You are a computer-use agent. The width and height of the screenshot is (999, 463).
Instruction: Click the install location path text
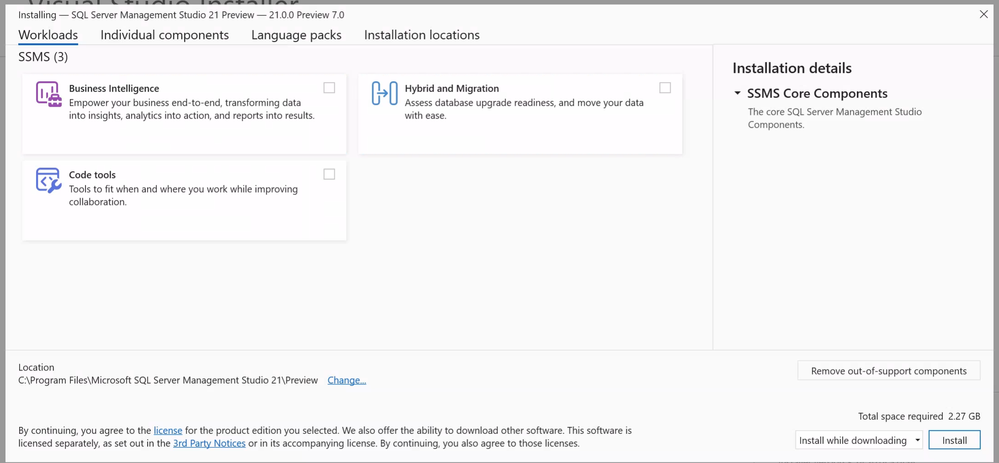click(168, 380)
